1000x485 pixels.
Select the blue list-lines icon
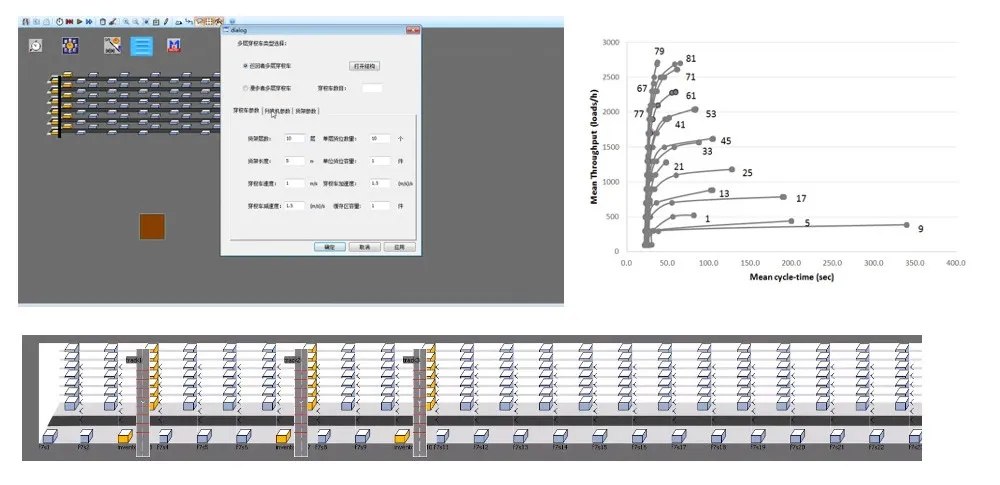142,45
